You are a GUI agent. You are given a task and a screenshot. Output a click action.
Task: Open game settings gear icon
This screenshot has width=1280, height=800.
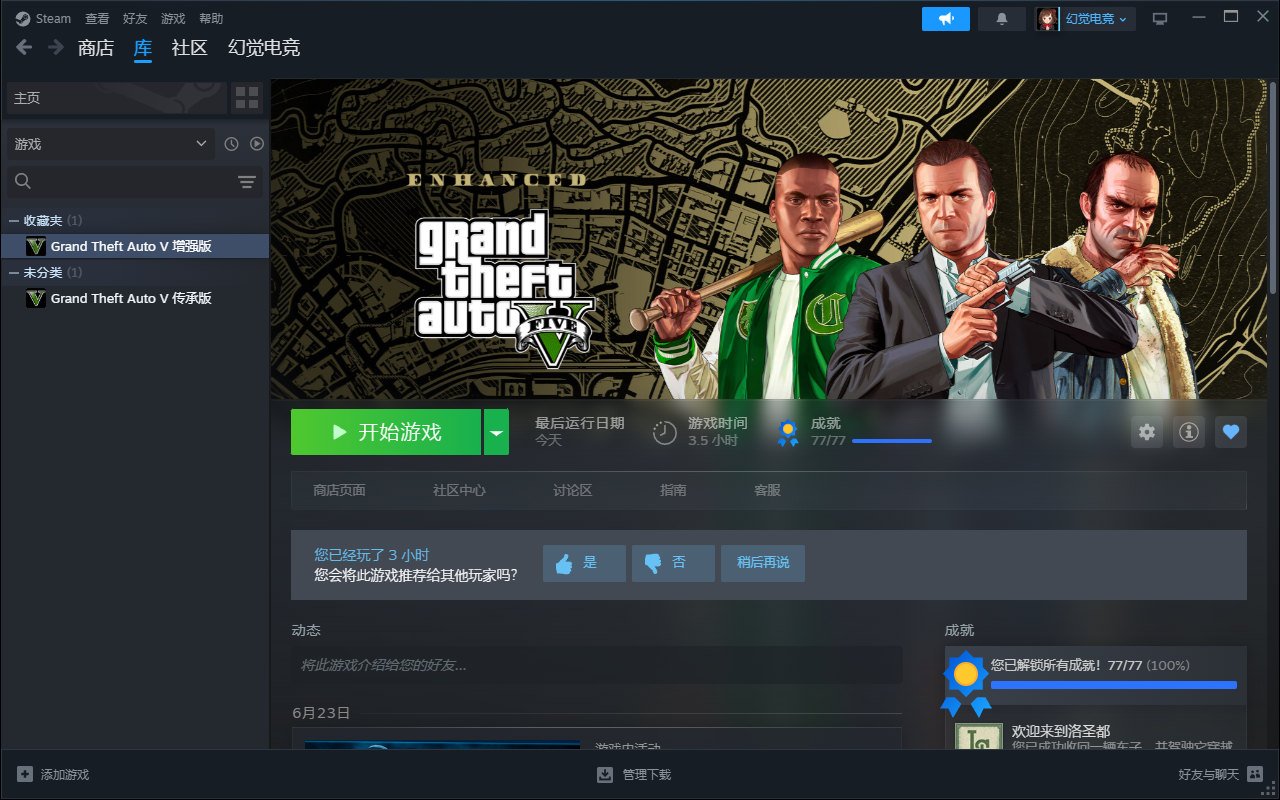click(x=1147, y=432)
